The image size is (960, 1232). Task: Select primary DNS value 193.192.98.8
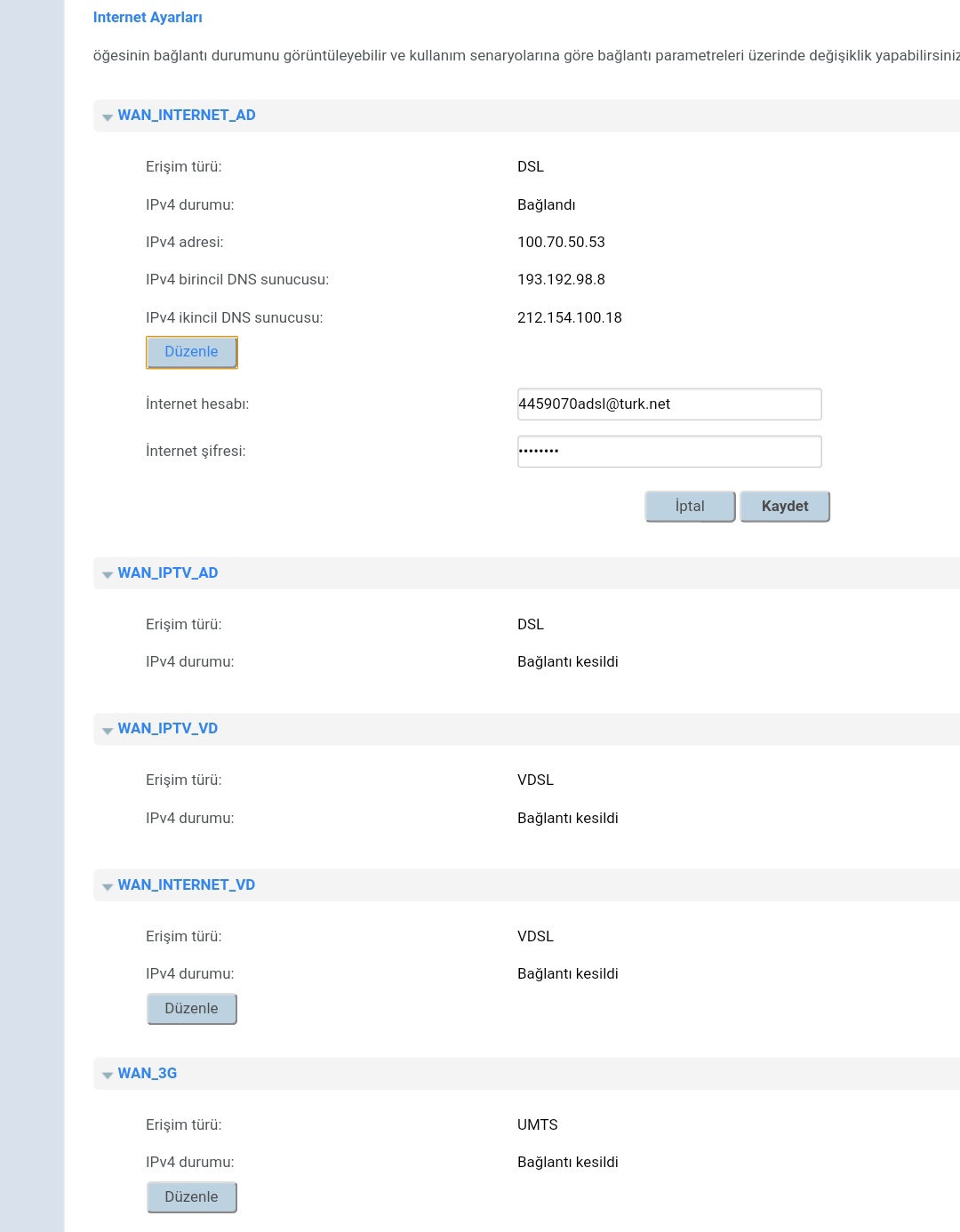coord(561,279)
